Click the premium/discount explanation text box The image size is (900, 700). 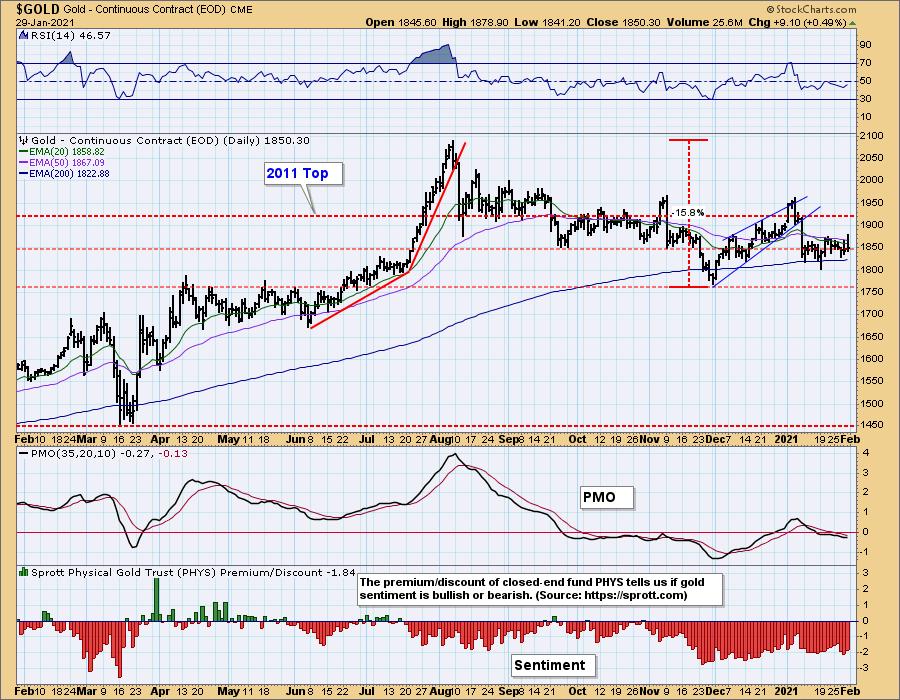pyautogui.click(x=540, y=589)
